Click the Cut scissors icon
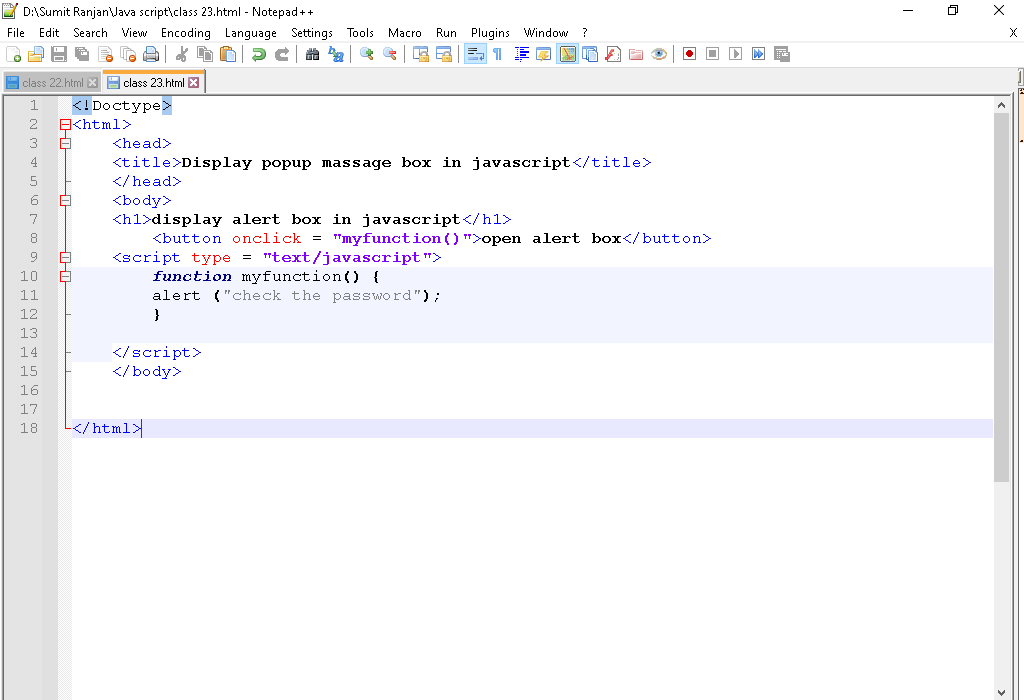 [x=182, y=54]
